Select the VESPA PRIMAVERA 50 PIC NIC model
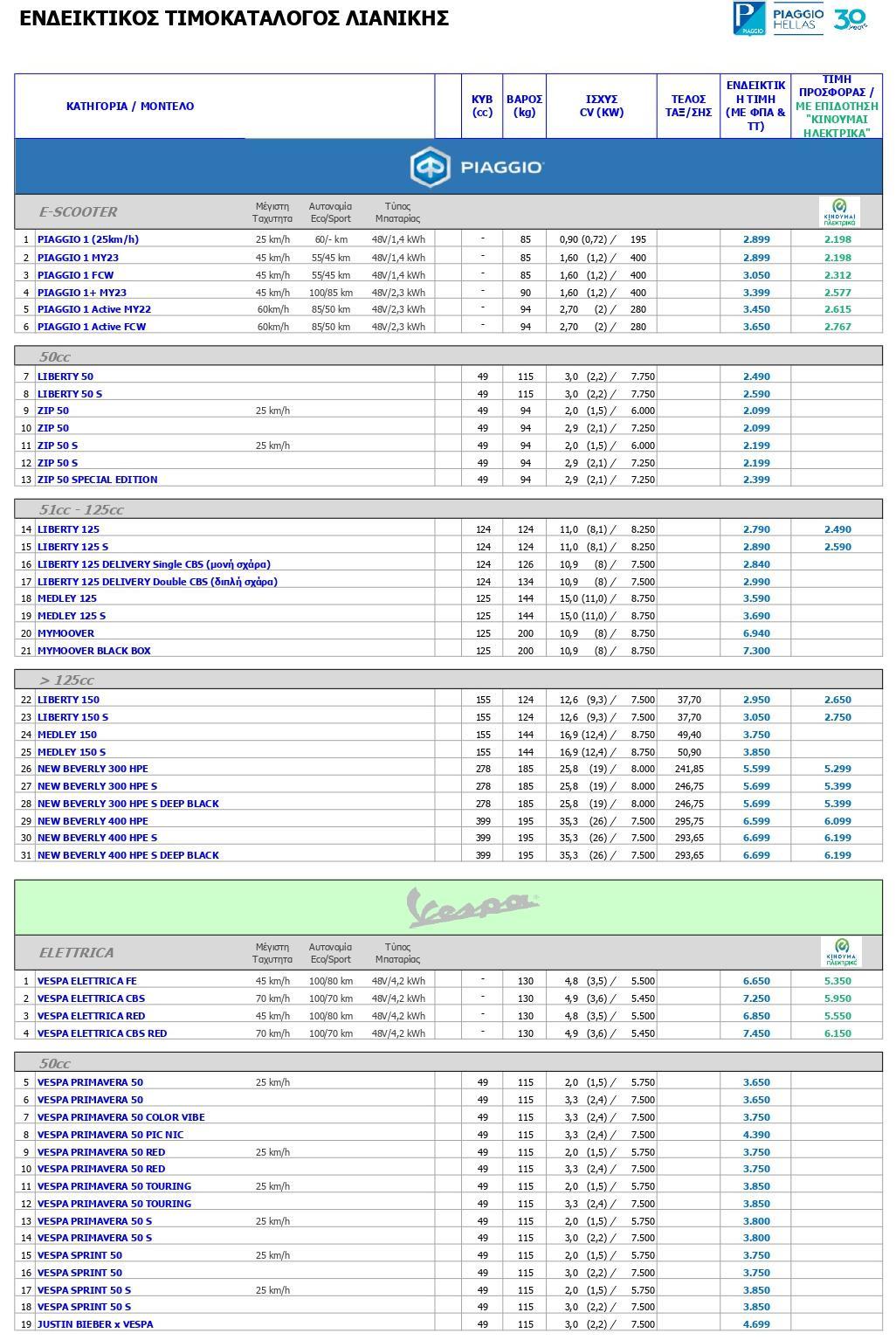Viewport: 896px width, 1340px height. (x=111, y=1135)
